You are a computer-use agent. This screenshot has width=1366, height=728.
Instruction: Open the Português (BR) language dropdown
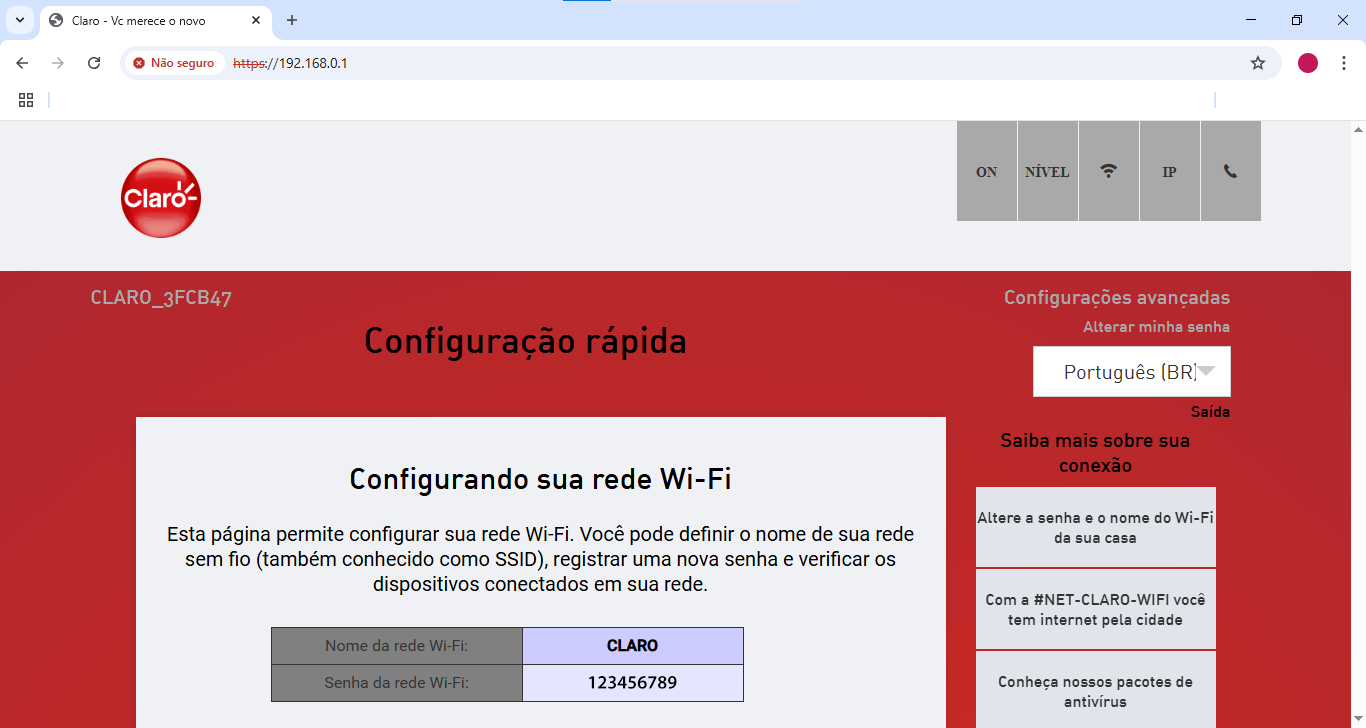point(1132,372)
